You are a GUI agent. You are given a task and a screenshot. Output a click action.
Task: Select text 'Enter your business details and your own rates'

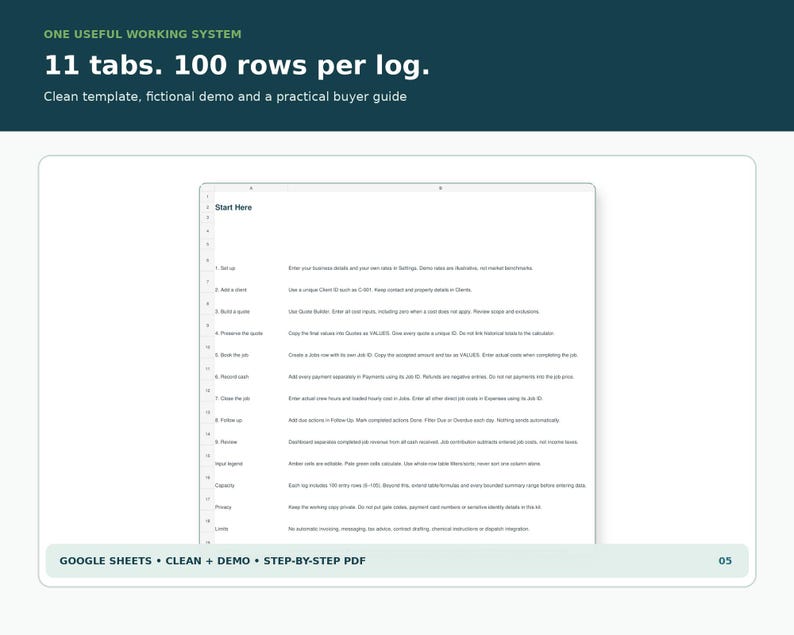(340, 268)
